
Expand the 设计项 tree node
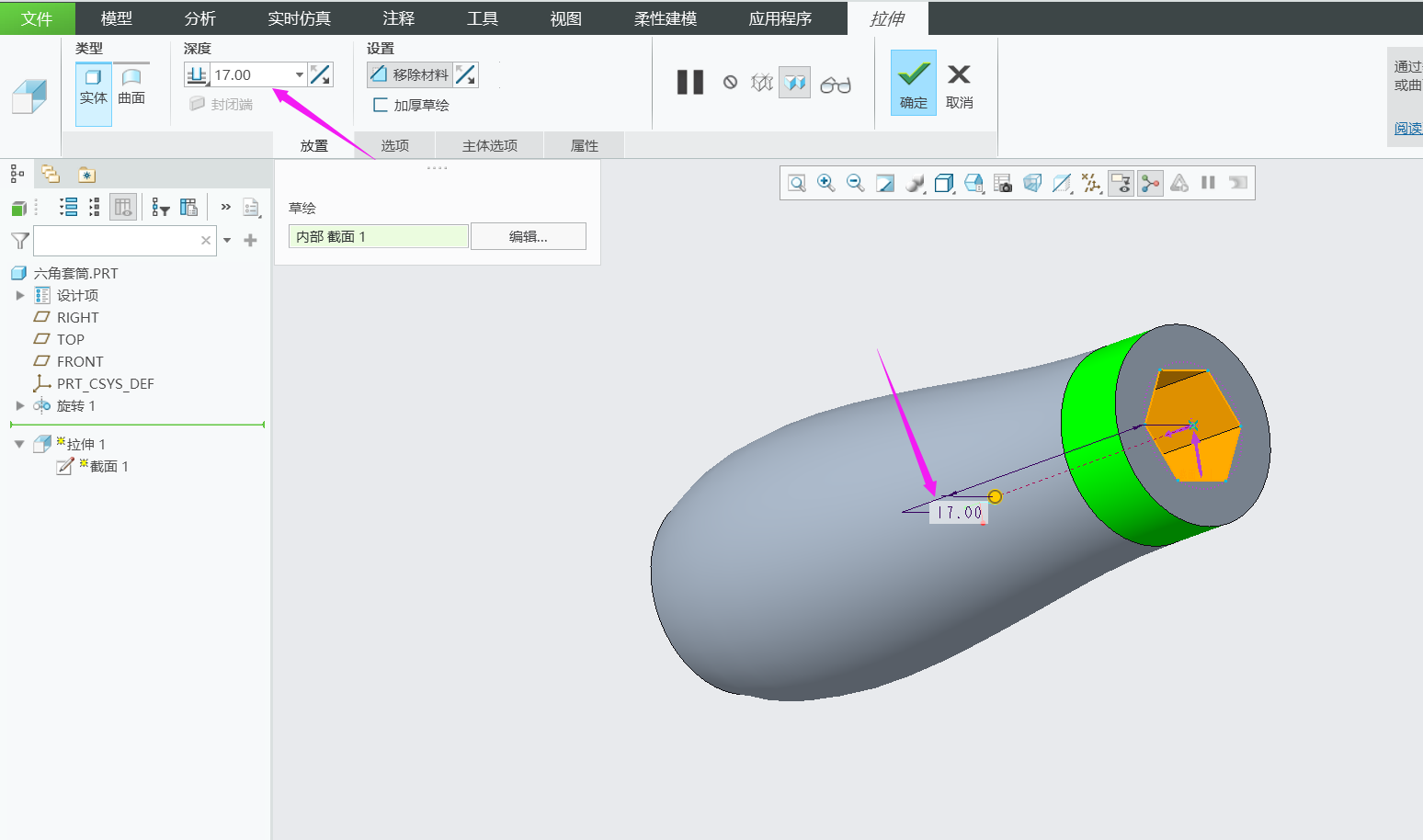tap(20, 295)
